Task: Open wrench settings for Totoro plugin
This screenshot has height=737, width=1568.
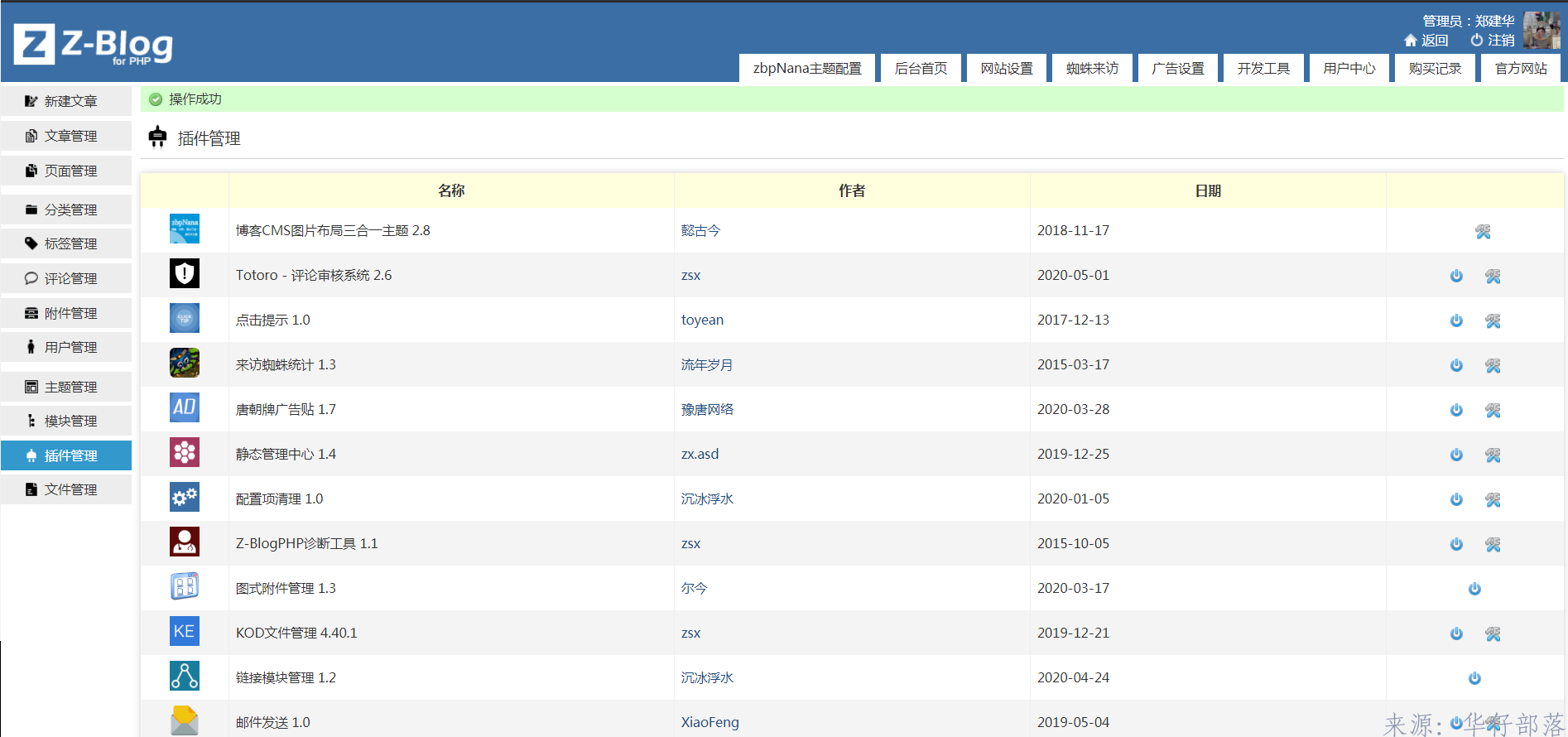Action: click(1493, 277)
